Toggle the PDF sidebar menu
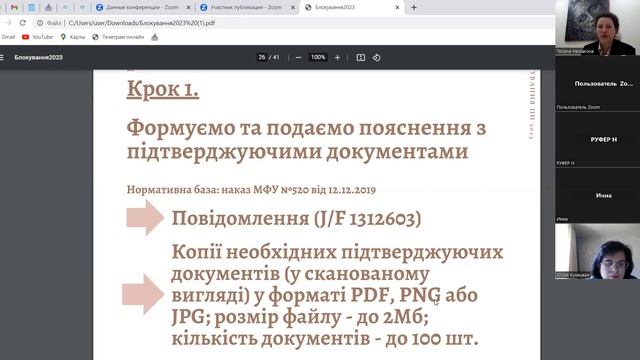Screen dimensions: 640x360 coord(2,58)
